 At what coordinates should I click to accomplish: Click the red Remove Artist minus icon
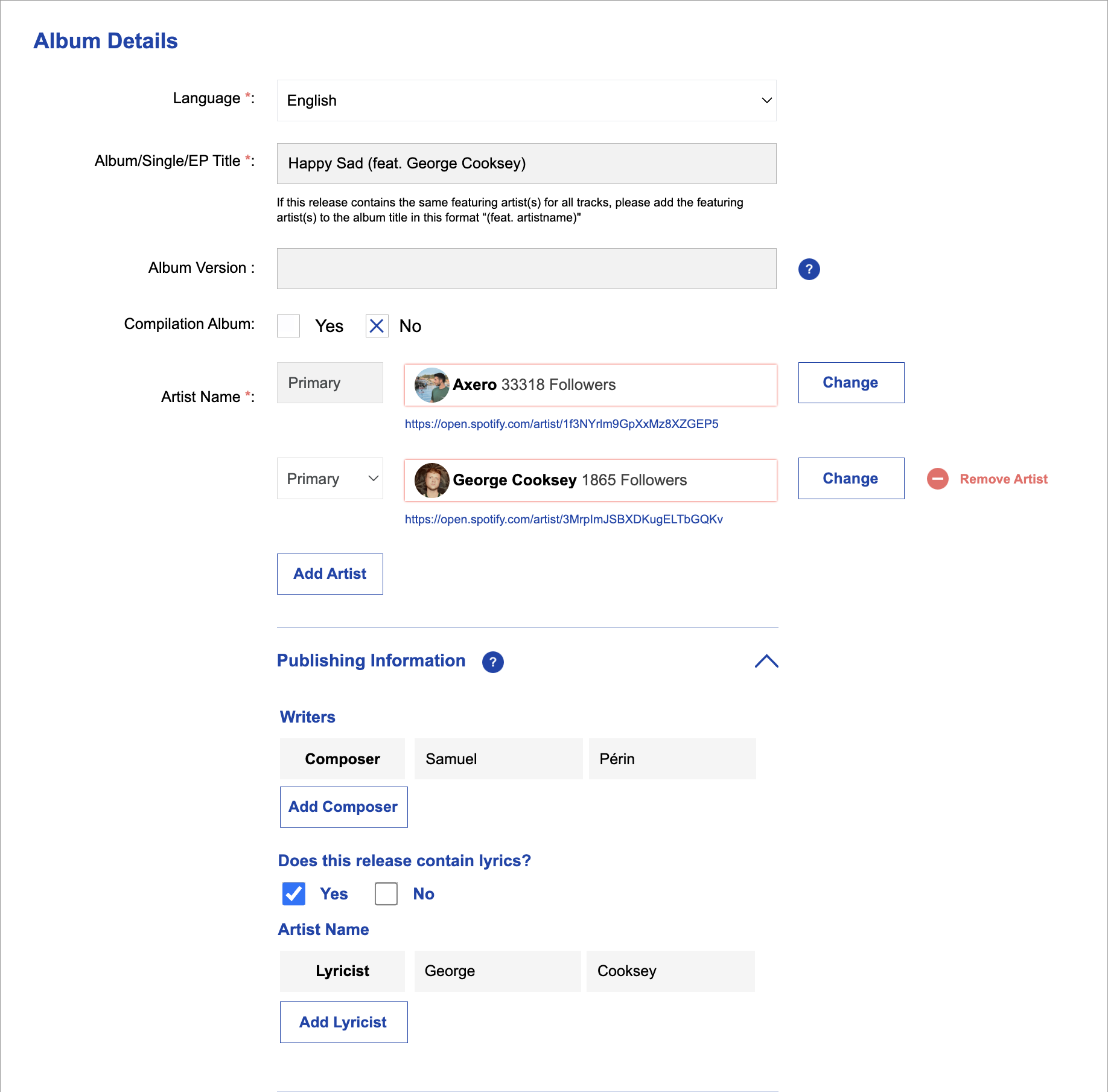coord(937,479)
